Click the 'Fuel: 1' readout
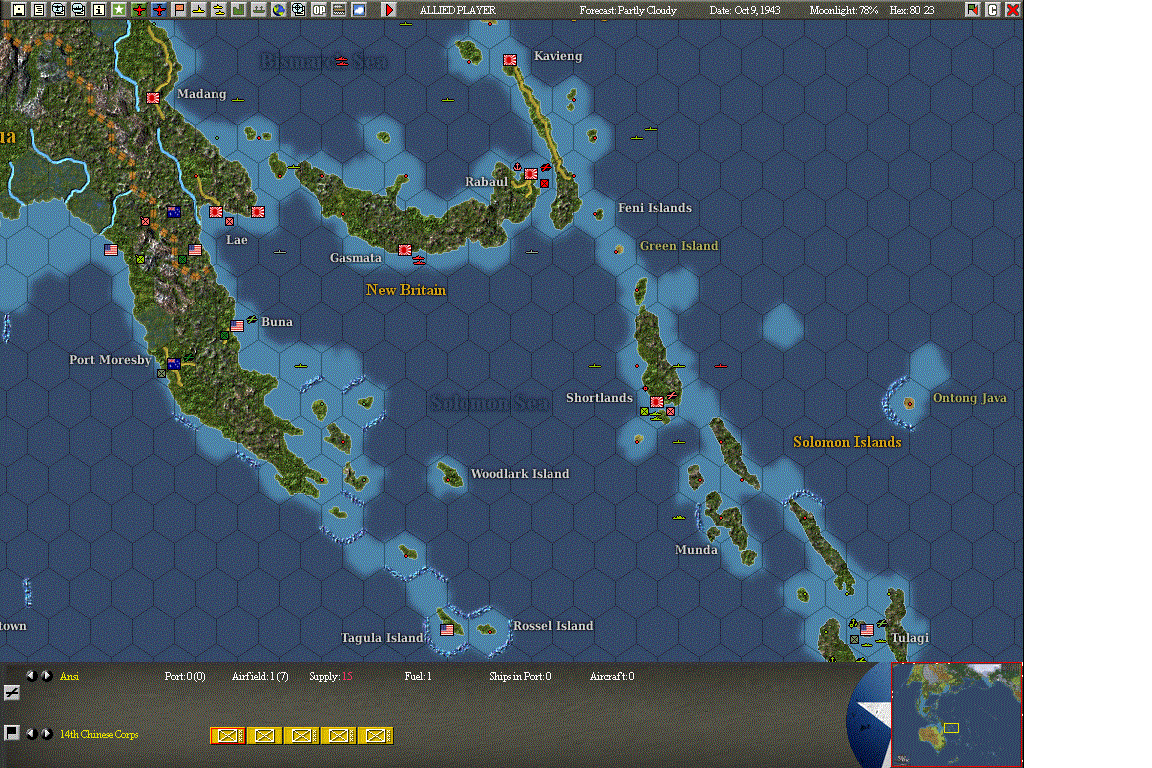 (x=418, y=676)
